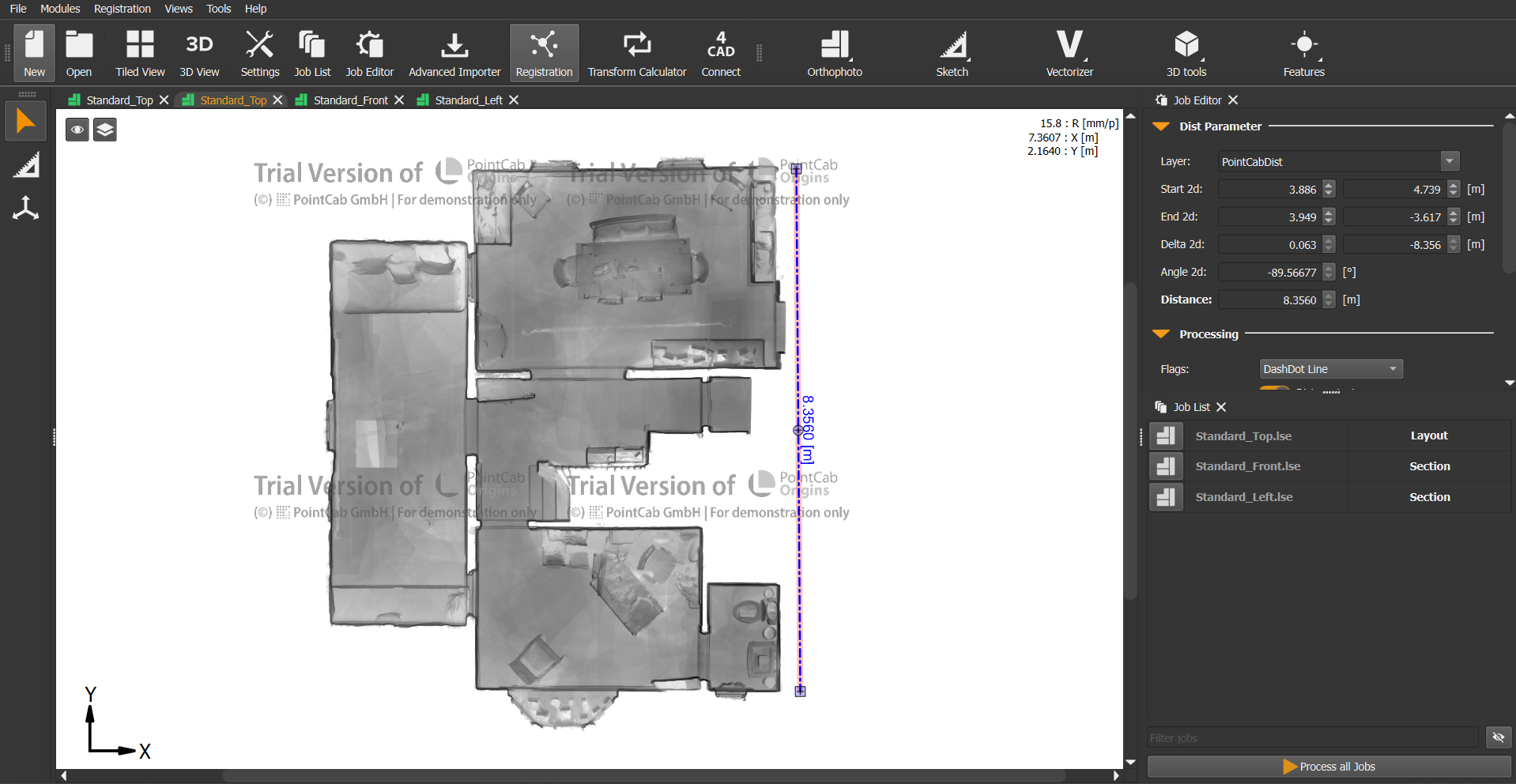
Task: Open the Transform Calculator
Action: [637, 52]
